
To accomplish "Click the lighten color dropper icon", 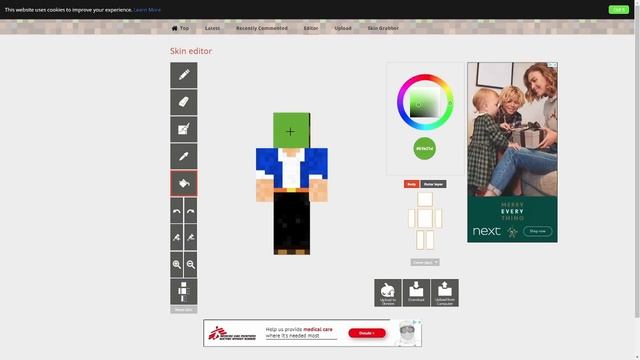I will click(x=177, y=237).
